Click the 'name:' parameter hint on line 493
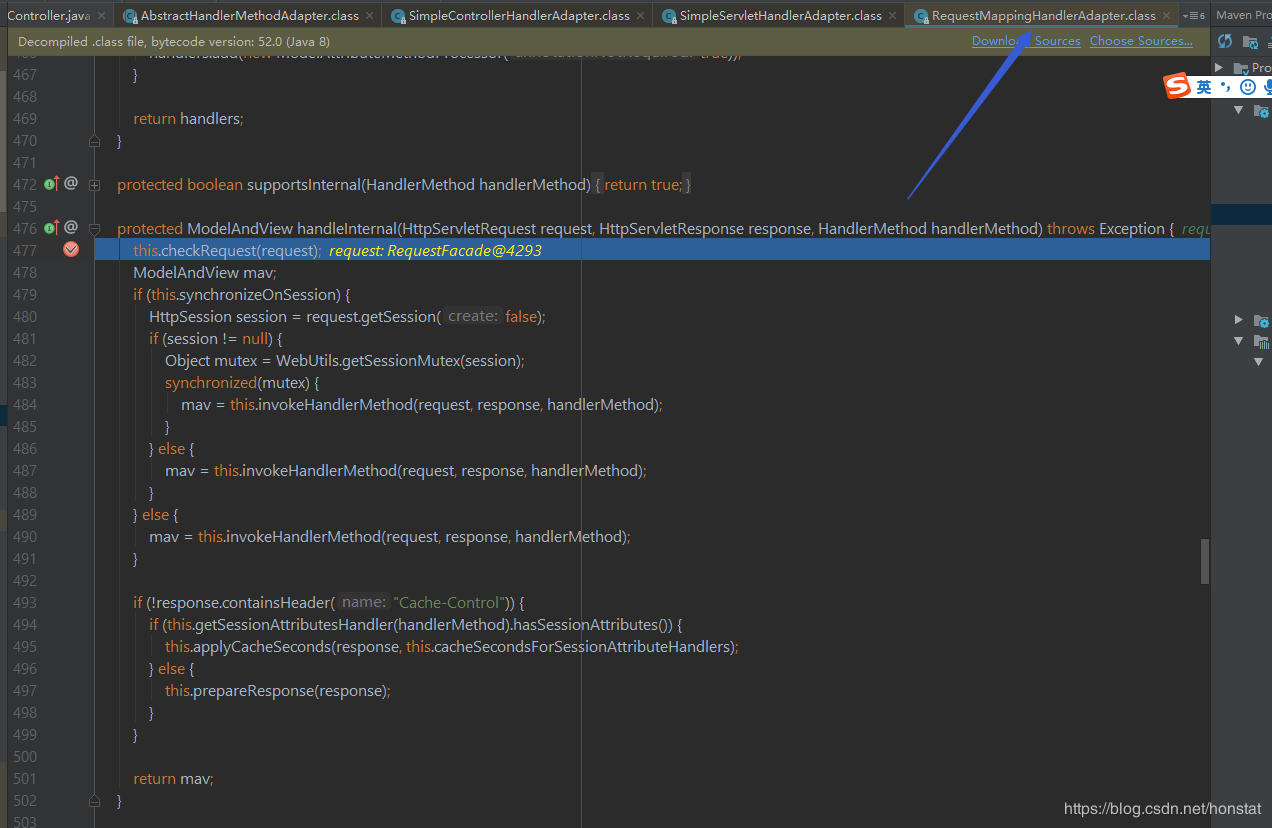 pos(365,602)
